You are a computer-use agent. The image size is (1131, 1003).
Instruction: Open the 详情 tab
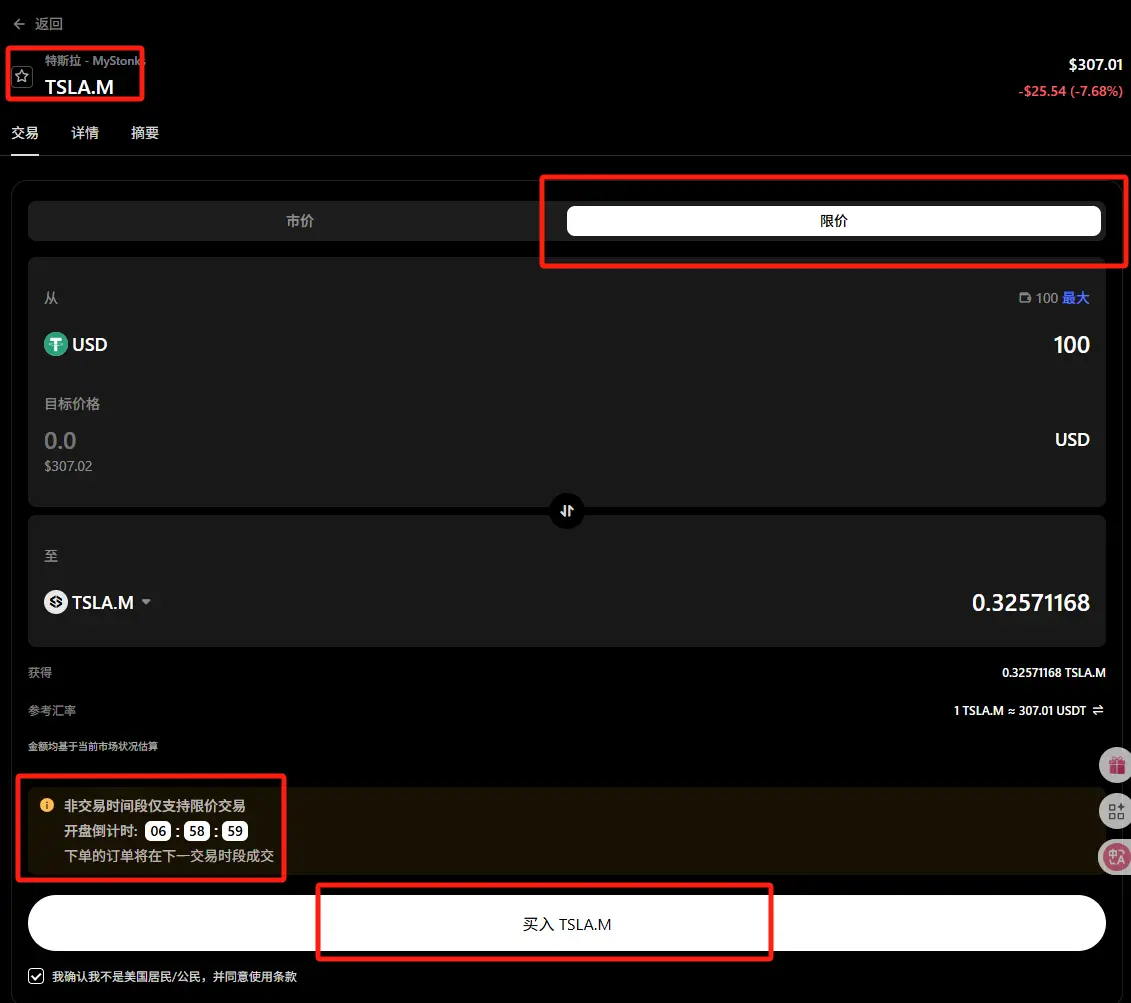[x=84, y=133]
